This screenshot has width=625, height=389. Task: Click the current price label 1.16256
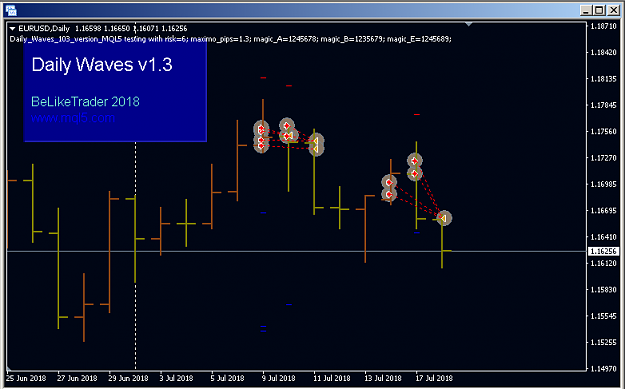coord(603,251)
